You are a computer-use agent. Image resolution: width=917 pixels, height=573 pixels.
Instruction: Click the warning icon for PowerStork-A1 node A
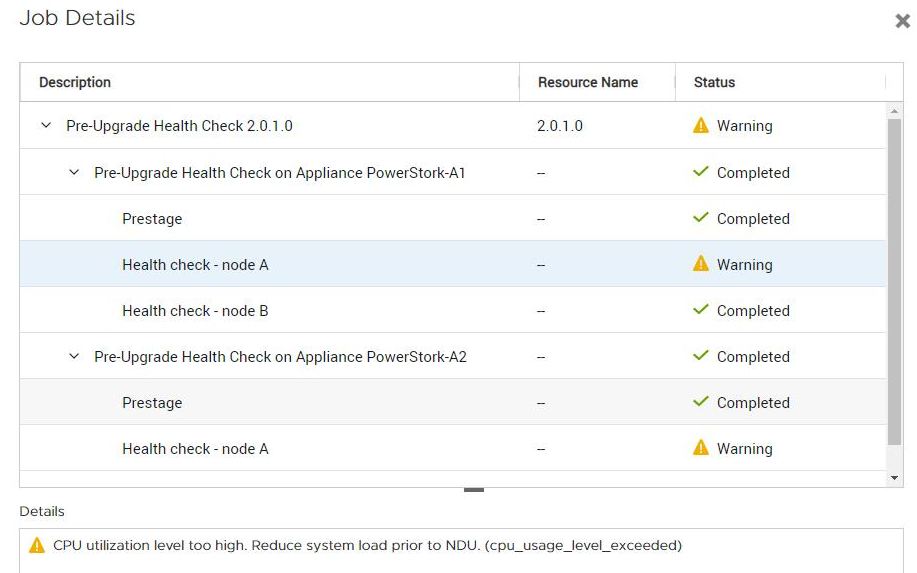click(701, 264)
